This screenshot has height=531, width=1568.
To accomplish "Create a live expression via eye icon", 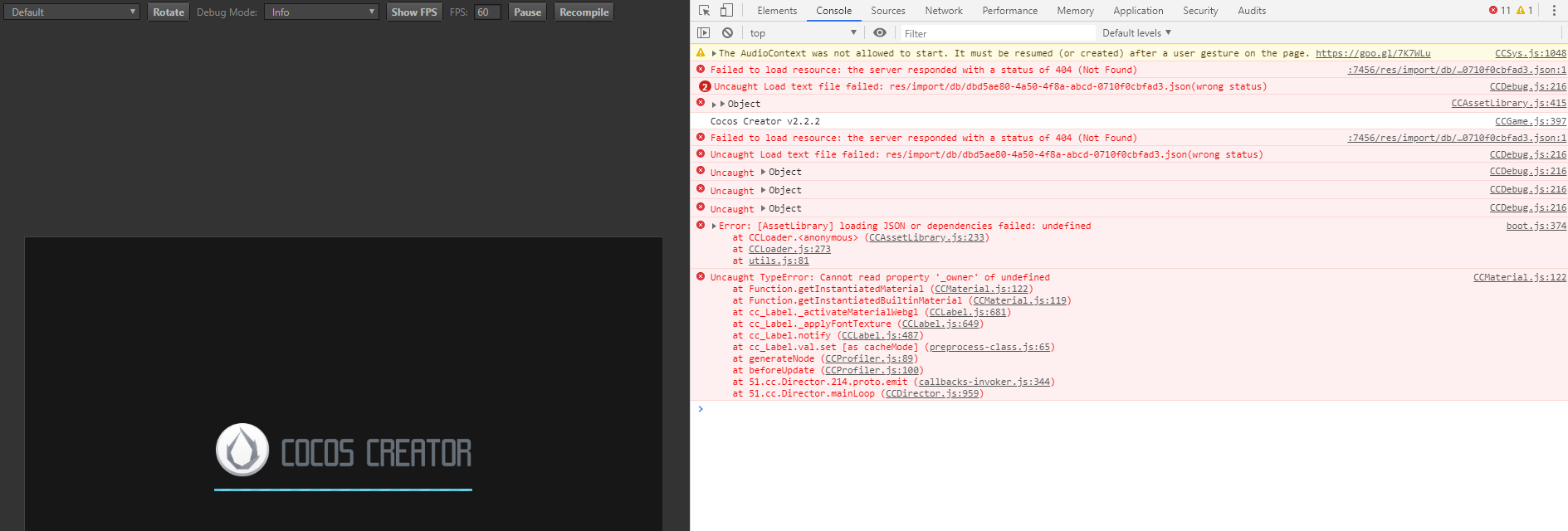I will [880, 33].
